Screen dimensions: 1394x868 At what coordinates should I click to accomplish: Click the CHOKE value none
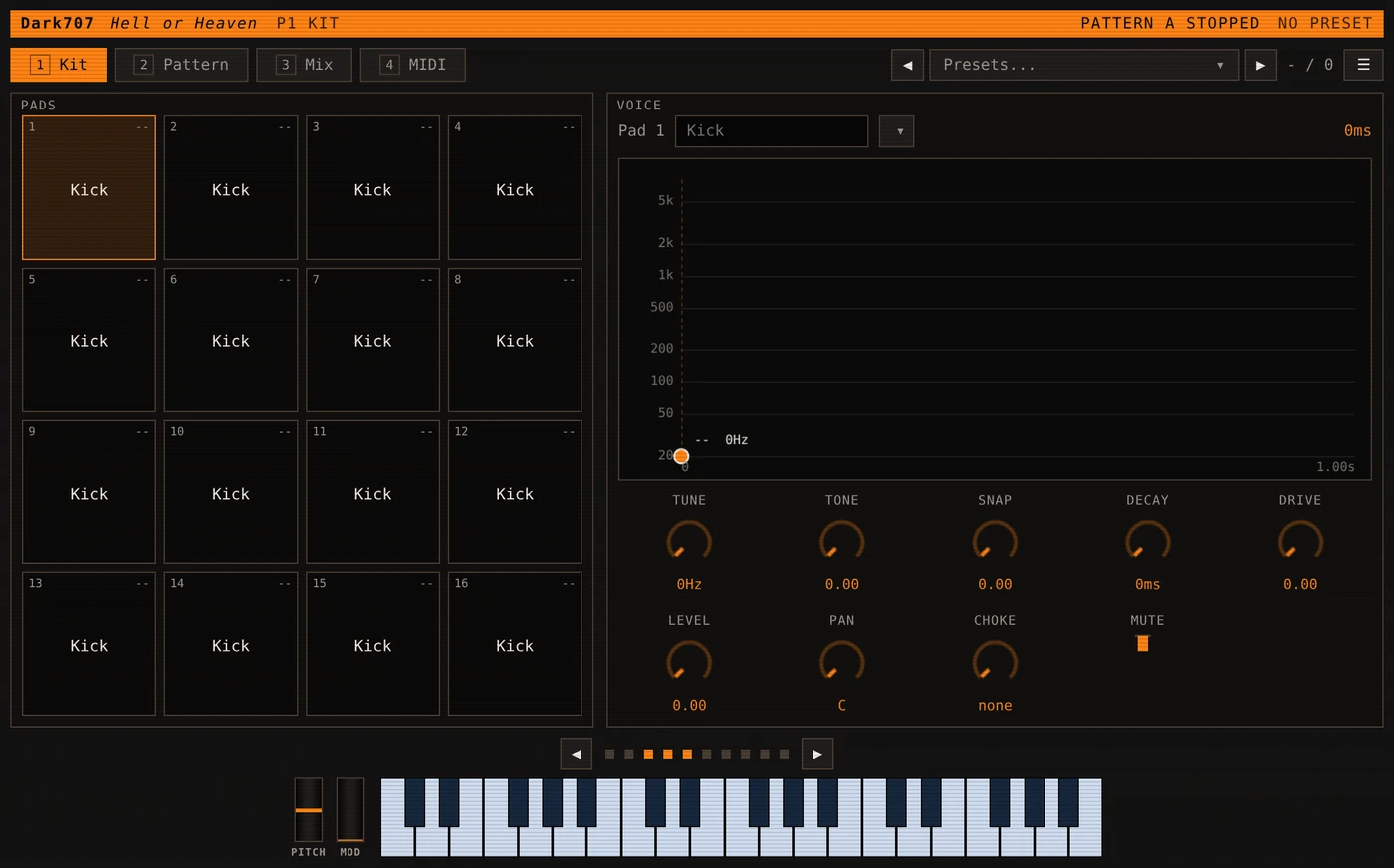[x=995, y=706]
